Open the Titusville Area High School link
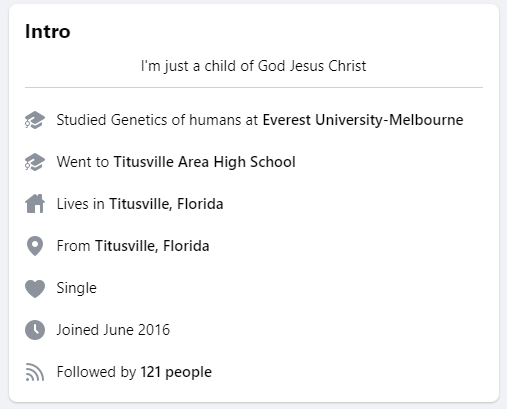This screenshot has height=409, width=507. [x=205, y=162]
